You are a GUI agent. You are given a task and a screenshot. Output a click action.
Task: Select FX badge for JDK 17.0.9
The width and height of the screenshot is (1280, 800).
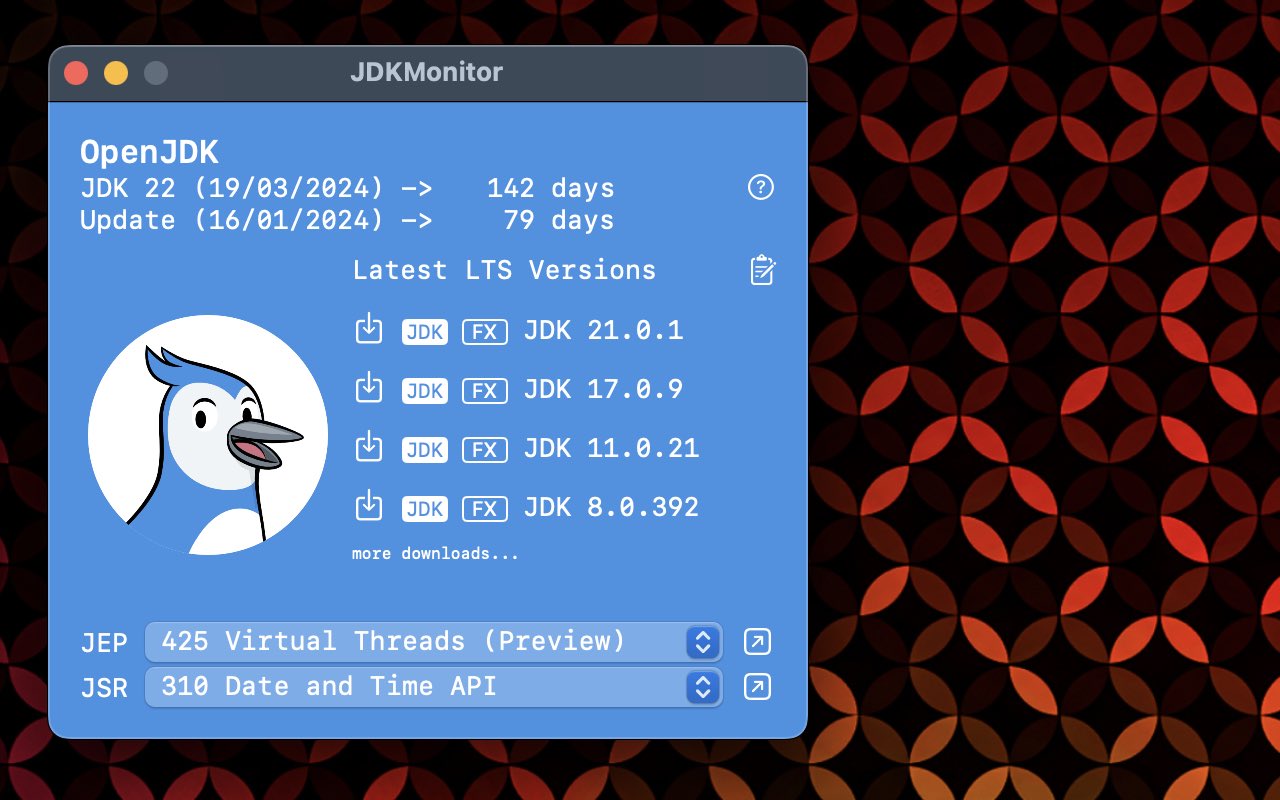[x=484, y=391]
